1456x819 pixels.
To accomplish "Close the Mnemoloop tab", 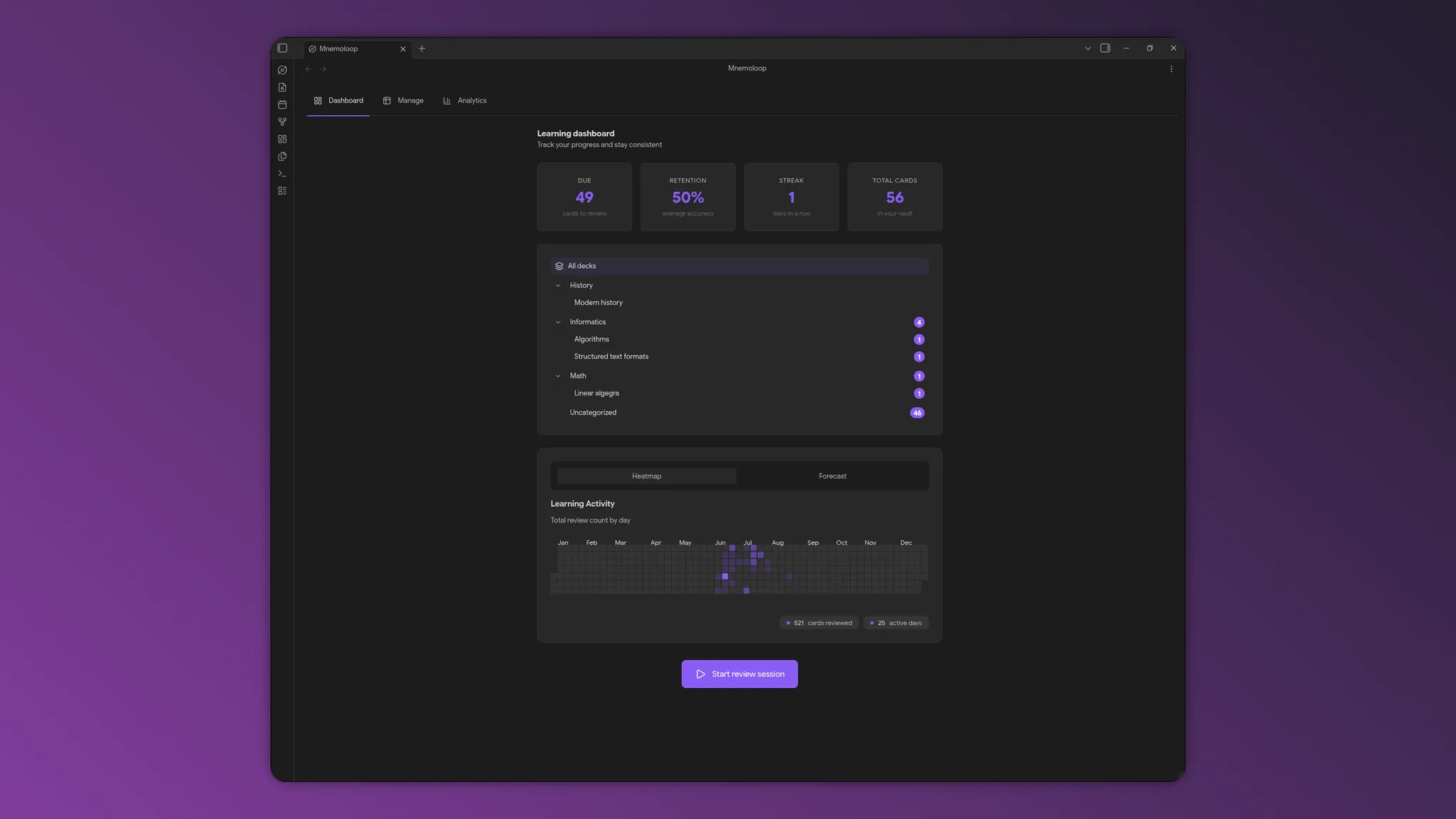I will (403, 49).
